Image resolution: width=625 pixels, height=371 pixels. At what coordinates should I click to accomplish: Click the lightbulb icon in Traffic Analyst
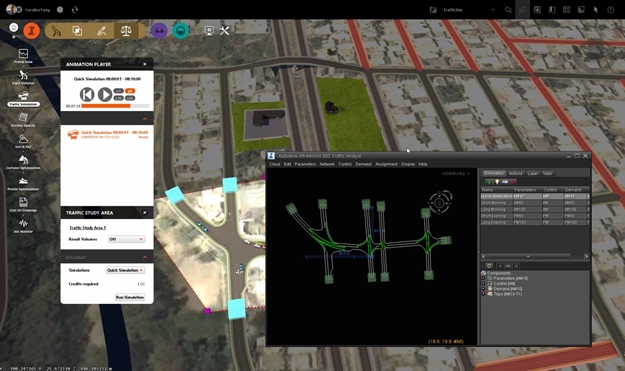tap(497, 182)
